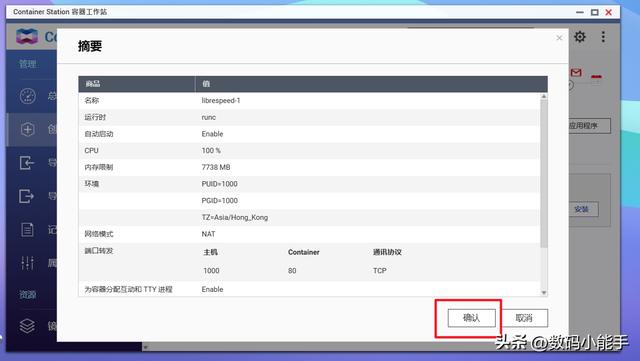Click the export sidebar icon

click(x=27, y=196)
